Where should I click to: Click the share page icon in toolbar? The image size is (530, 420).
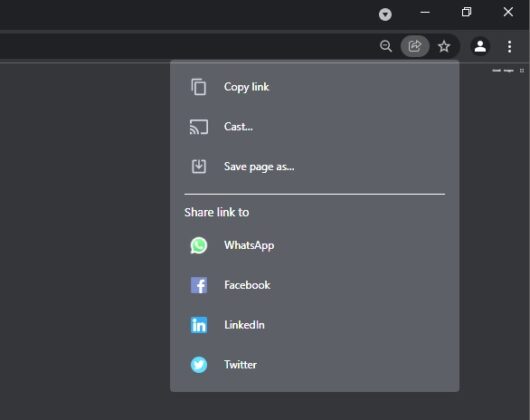coord(415,46)
